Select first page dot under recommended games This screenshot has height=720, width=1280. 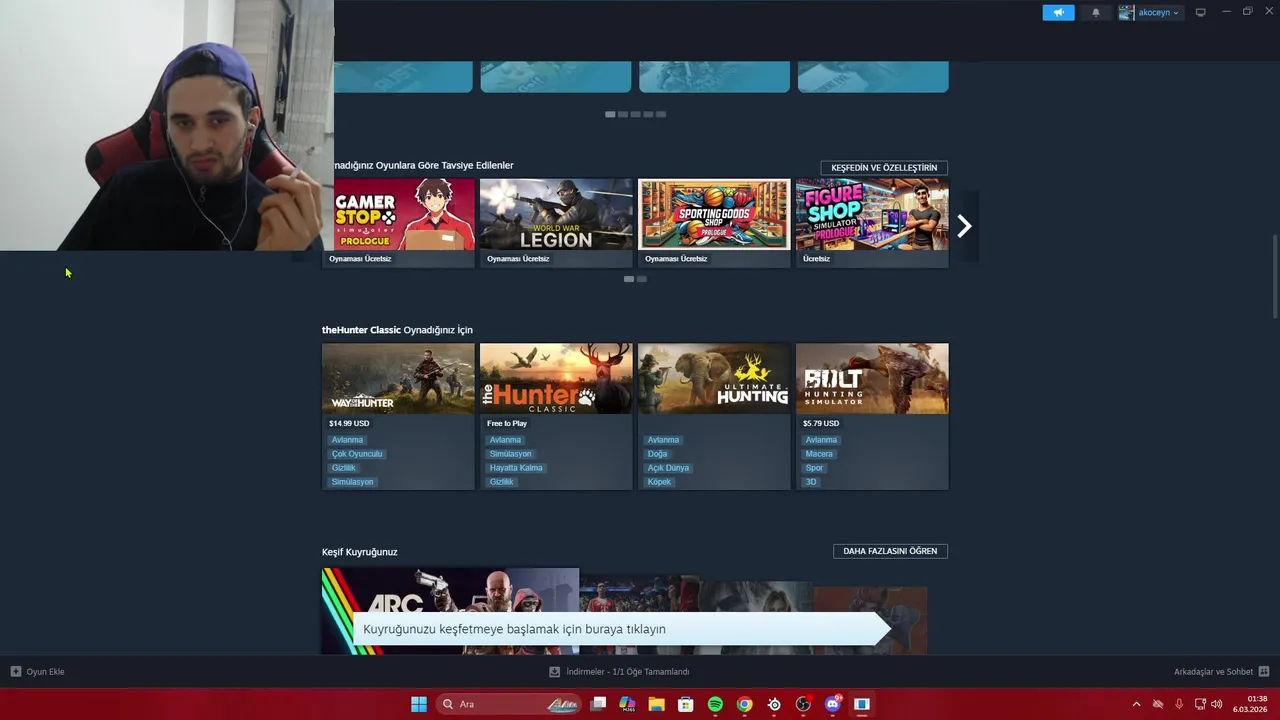629,279
